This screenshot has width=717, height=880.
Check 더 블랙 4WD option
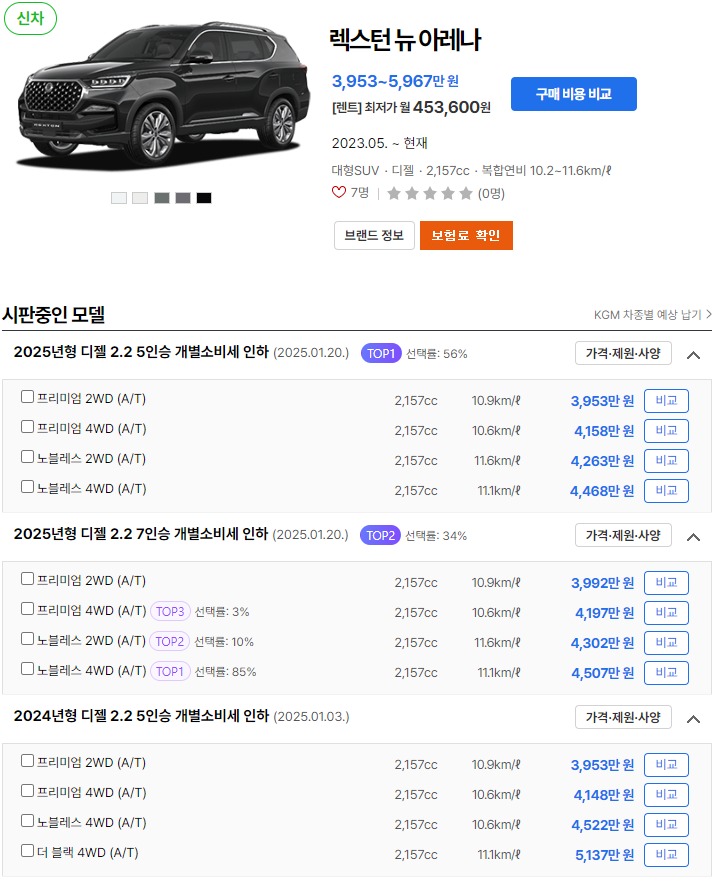pos(27,851)
